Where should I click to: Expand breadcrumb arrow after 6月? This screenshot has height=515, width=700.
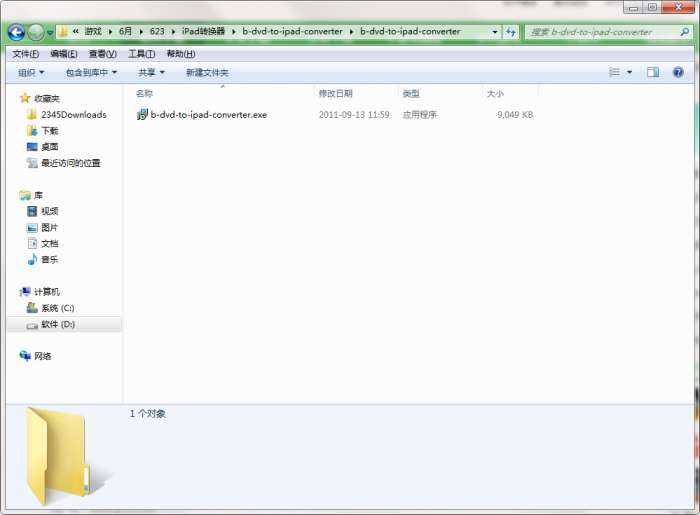click(141, 32)
